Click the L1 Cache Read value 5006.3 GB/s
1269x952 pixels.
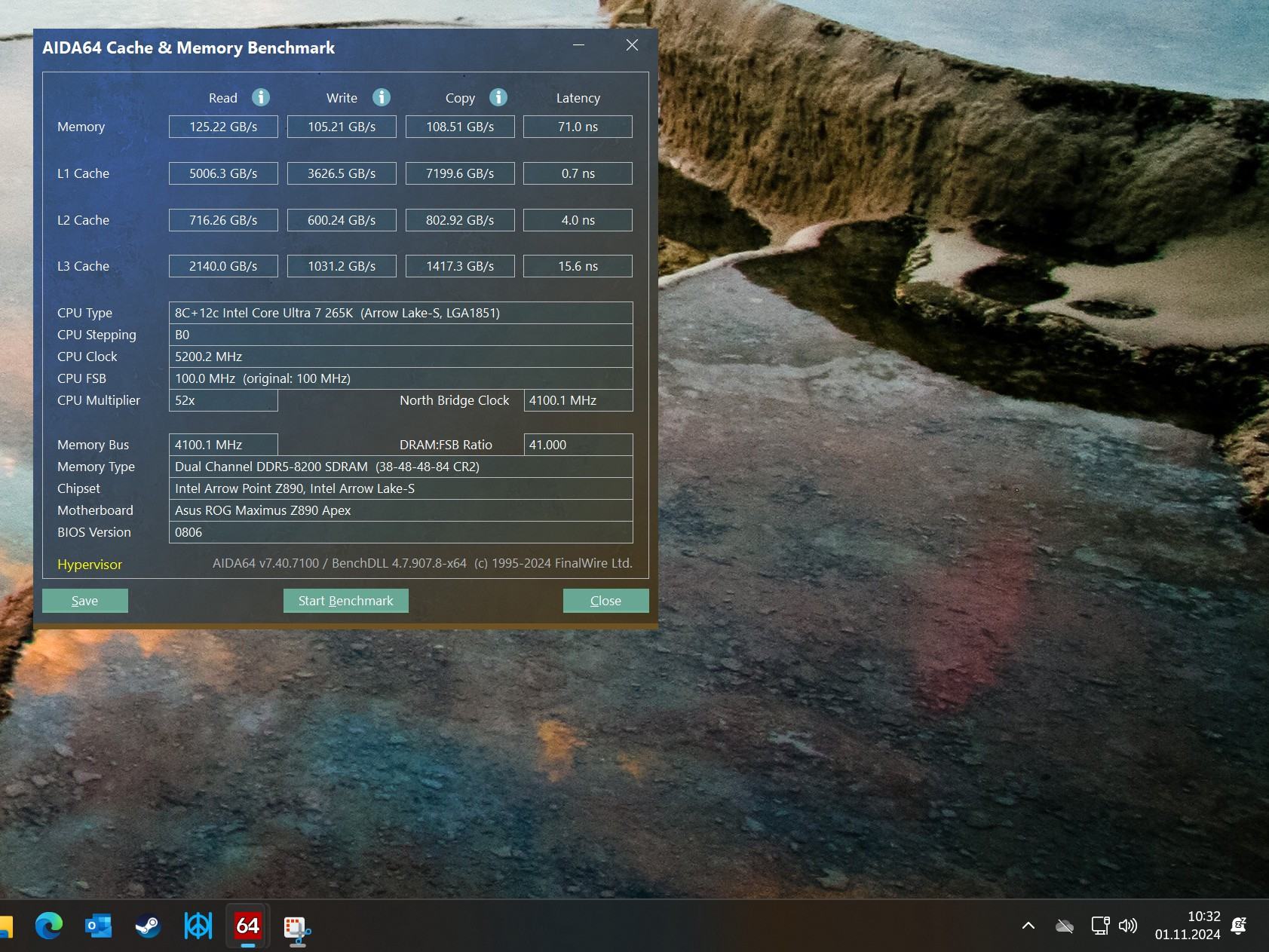pyautogui.click(x=223, y=173)
